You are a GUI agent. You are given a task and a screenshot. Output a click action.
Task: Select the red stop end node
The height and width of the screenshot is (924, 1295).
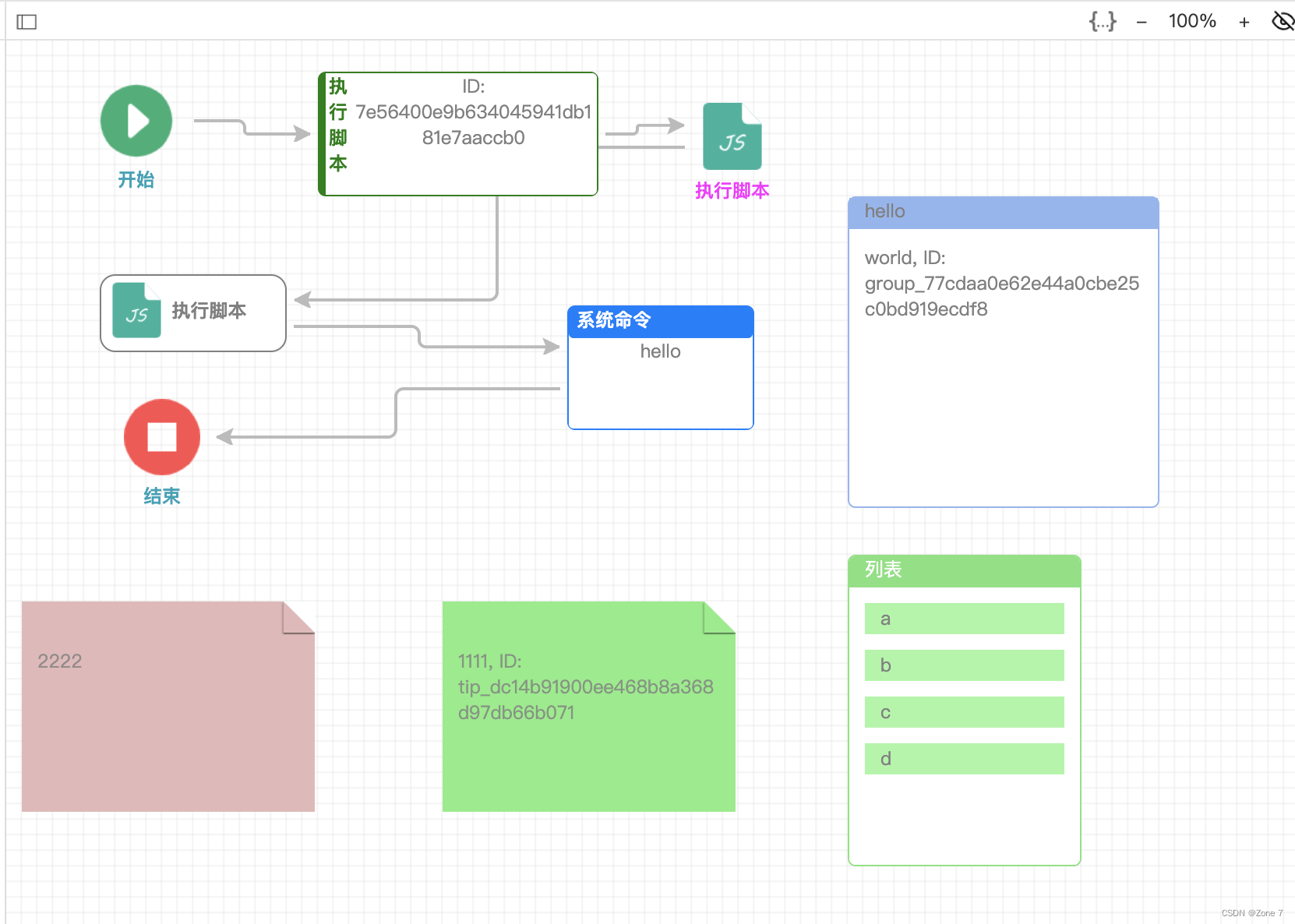(162, 437)
